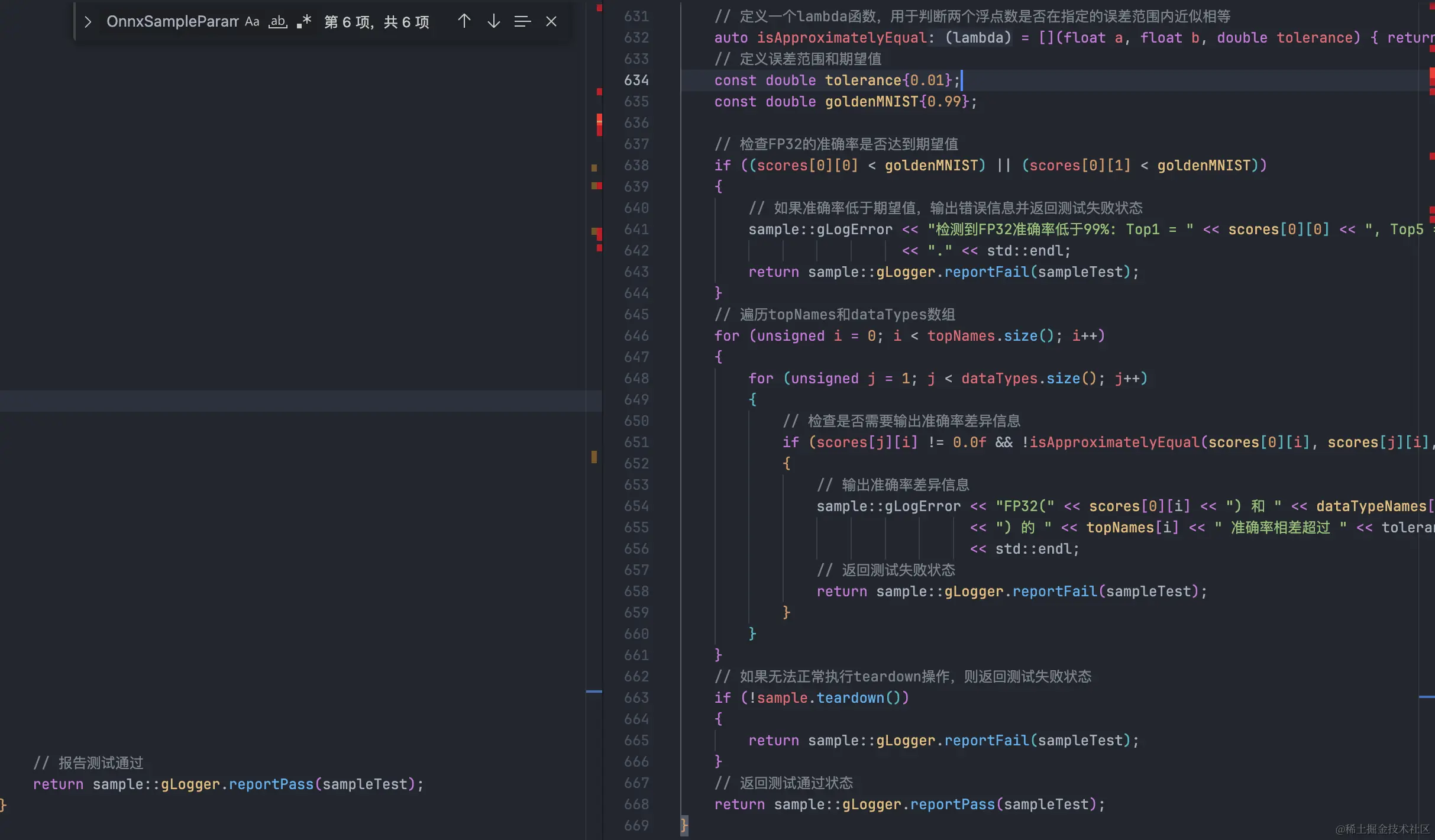1435x840 pixels.
Task: Toggle Match Case (Aa) option
Action: pyautogui.click(x=252, y=22)
